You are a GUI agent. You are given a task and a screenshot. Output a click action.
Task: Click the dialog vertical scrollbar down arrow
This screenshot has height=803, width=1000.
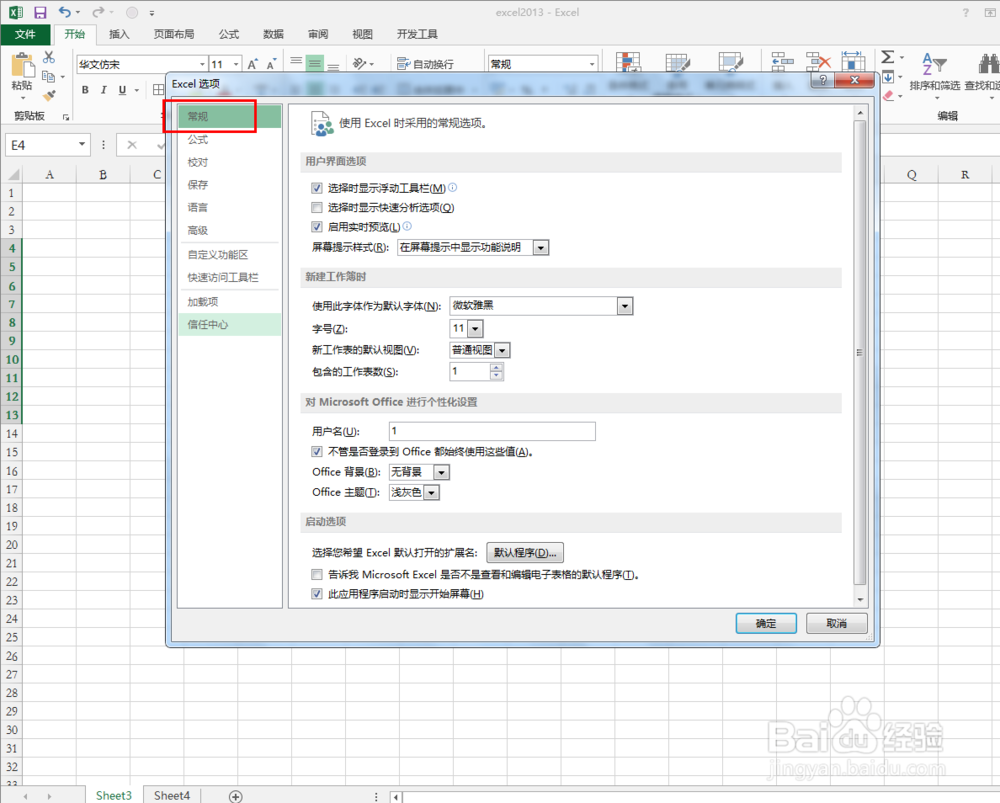(860, 600)
